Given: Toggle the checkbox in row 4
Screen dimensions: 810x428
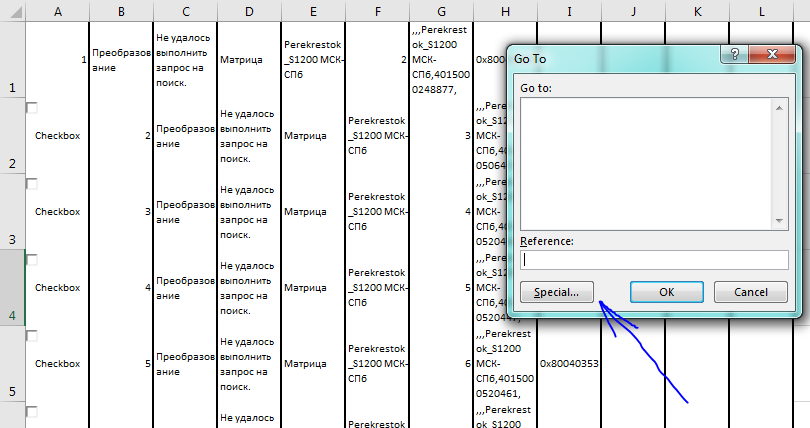Looking at the screenshot, I should [x=32, y=260].
